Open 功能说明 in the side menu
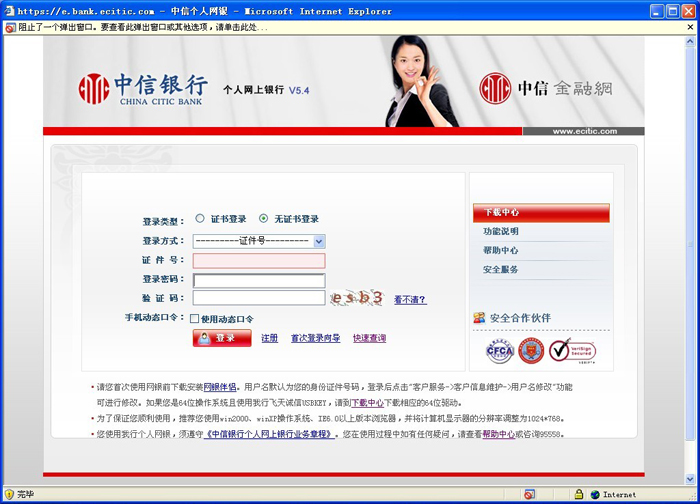 point(501,231)
